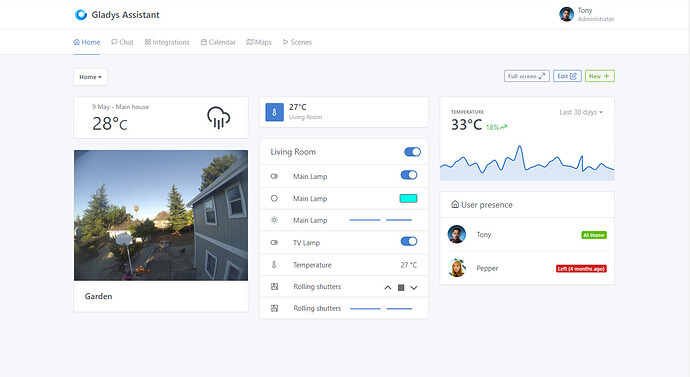Stop the rolling shutters with square button
This screenshot has height=377, width=690.
401,287
